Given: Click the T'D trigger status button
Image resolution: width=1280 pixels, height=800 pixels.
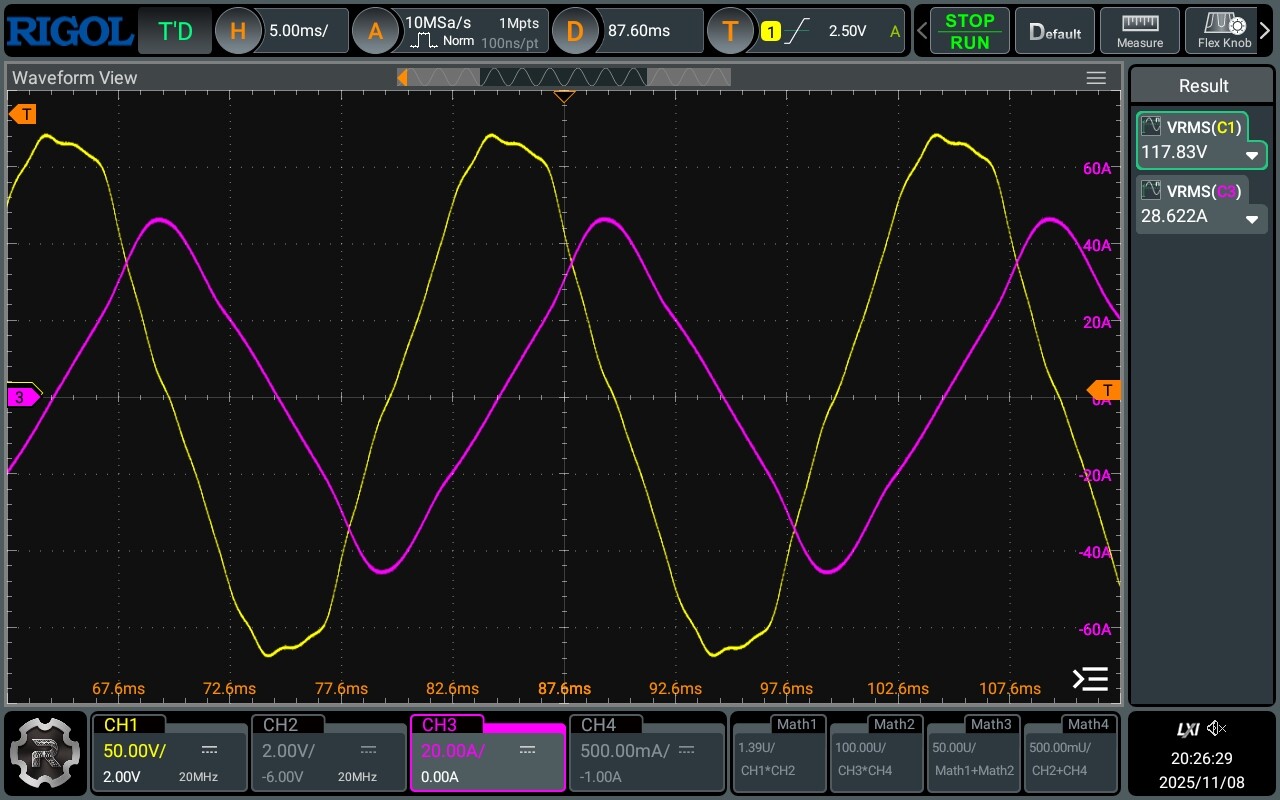Looking at the screenshot, I should pyautogui.click(x=175, y=31).
